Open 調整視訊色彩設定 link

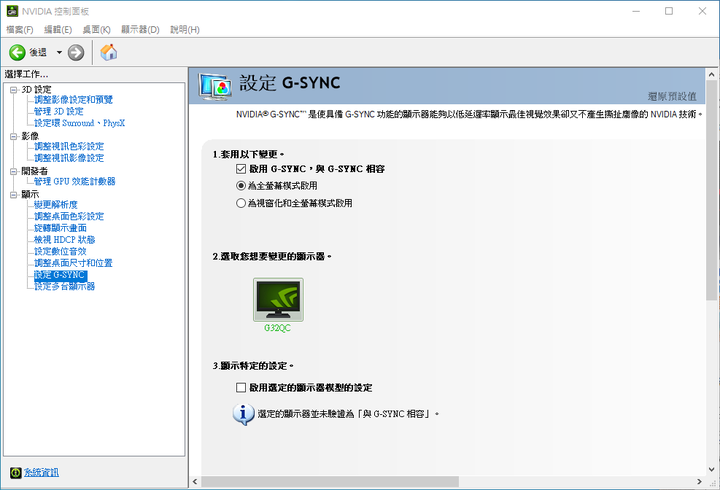point(69,146)
